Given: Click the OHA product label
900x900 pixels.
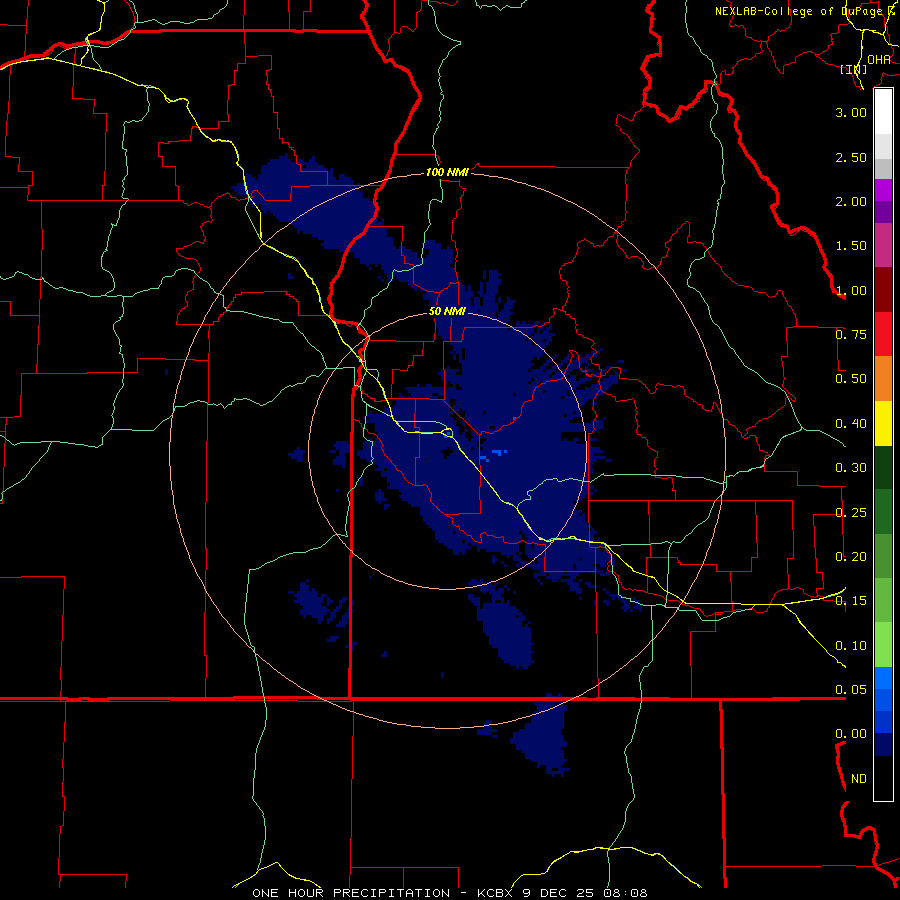Looking at the screenshot, I should [x=879, y=59].
